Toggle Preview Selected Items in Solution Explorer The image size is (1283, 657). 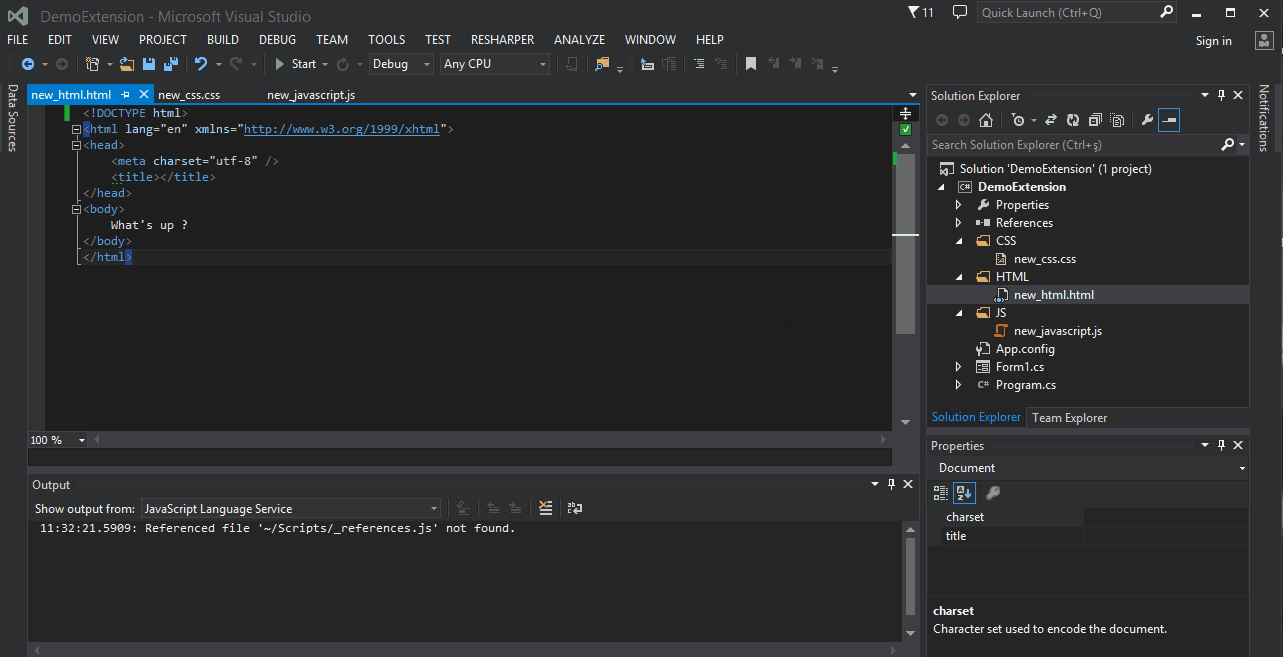[1169, 120]
